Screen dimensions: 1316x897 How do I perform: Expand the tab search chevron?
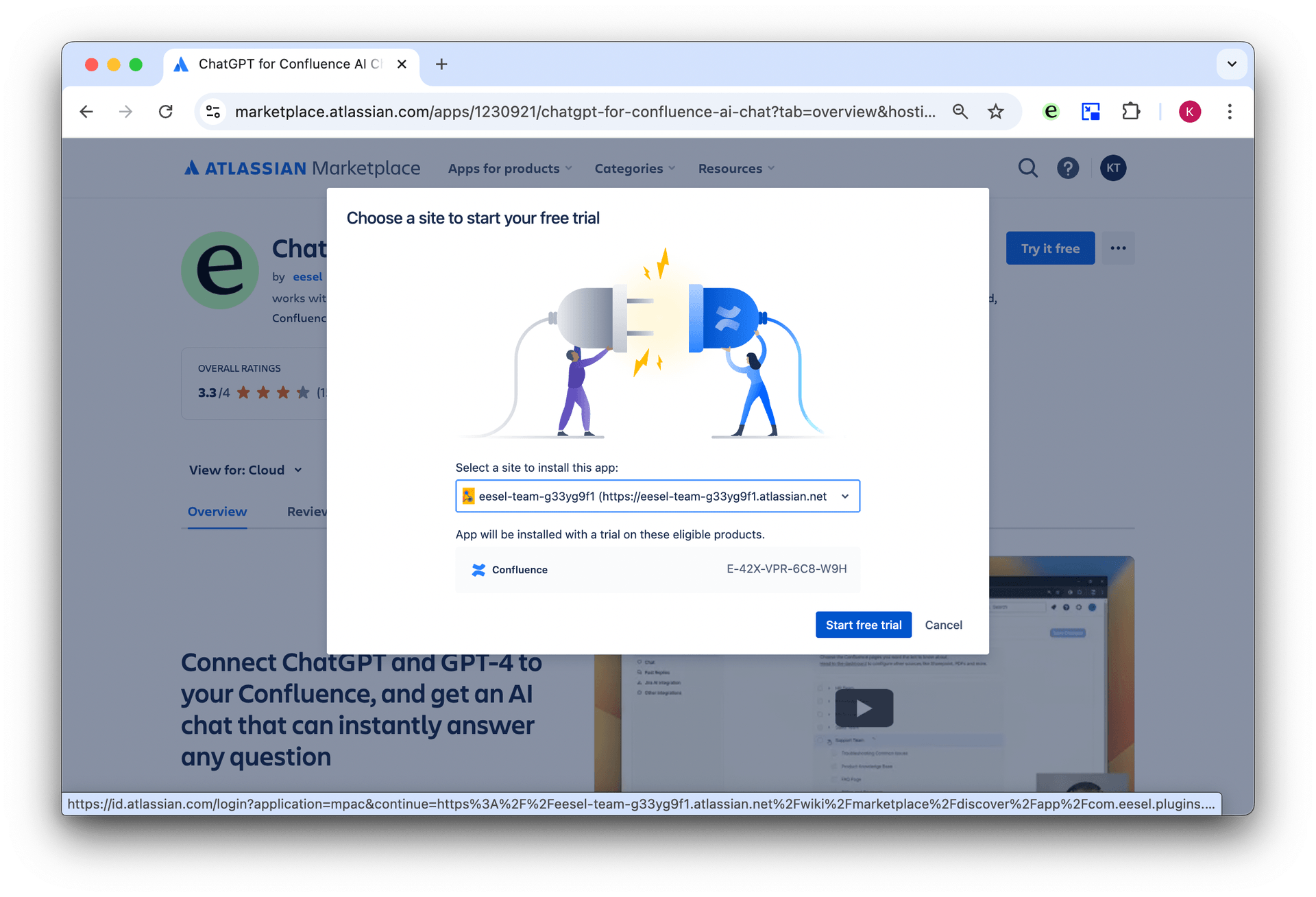point(1232,64)
